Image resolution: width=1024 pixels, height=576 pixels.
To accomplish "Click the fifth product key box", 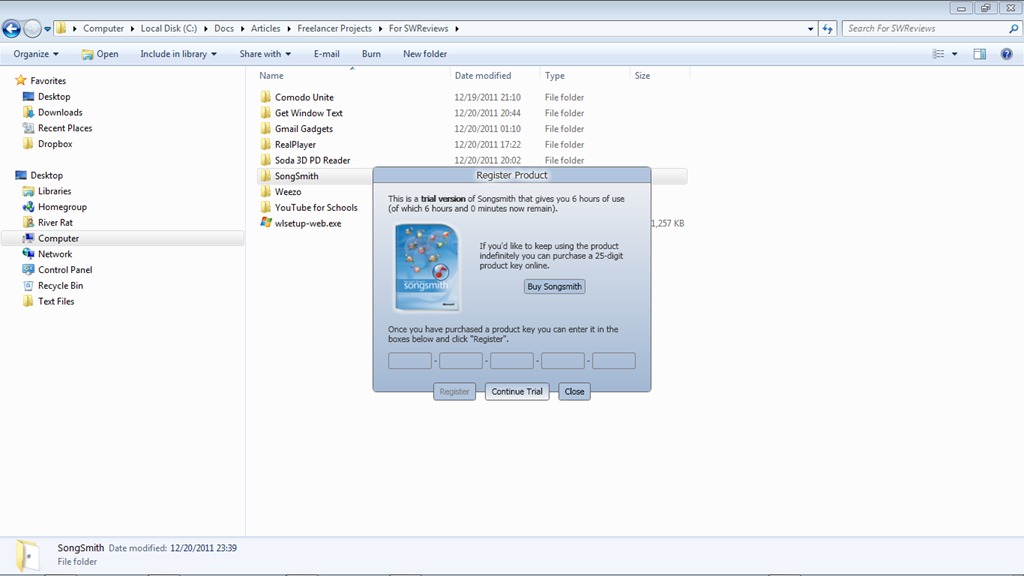I will pyautogui.click(x=614, y=360).
